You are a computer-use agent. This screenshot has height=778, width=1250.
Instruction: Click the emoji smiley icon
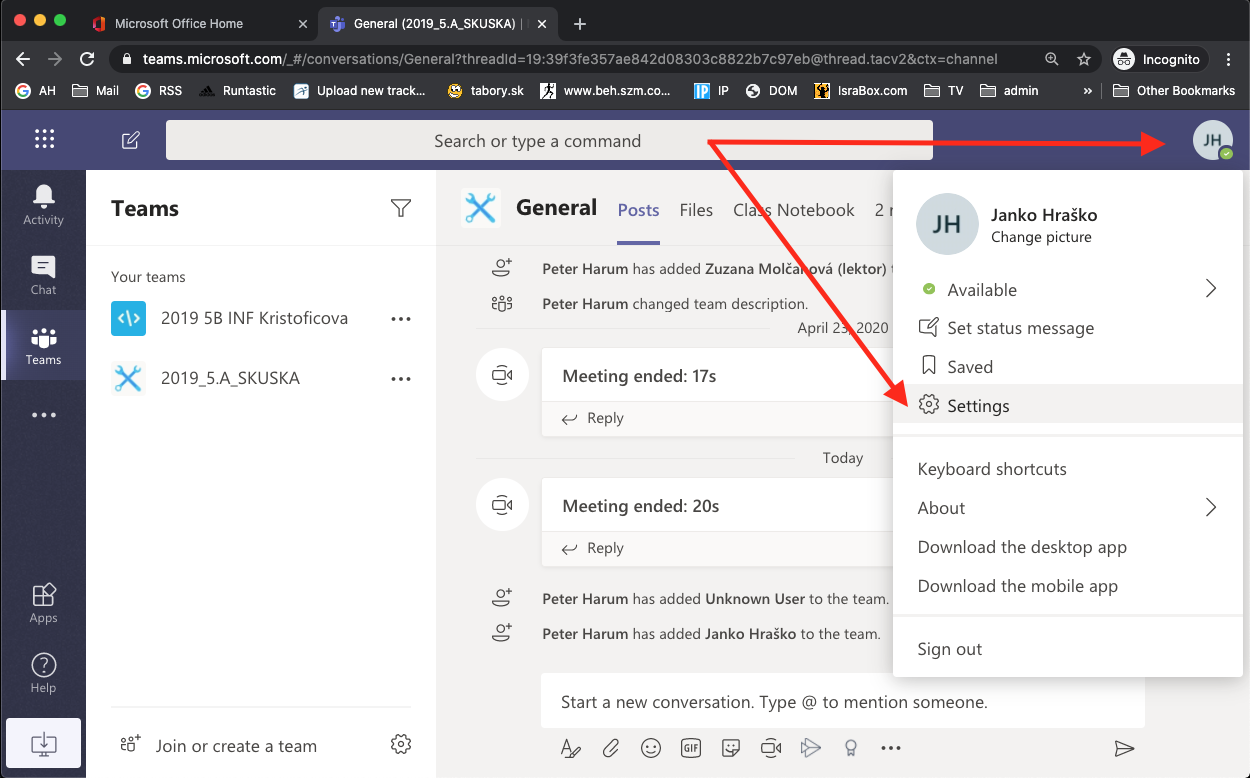651,748
